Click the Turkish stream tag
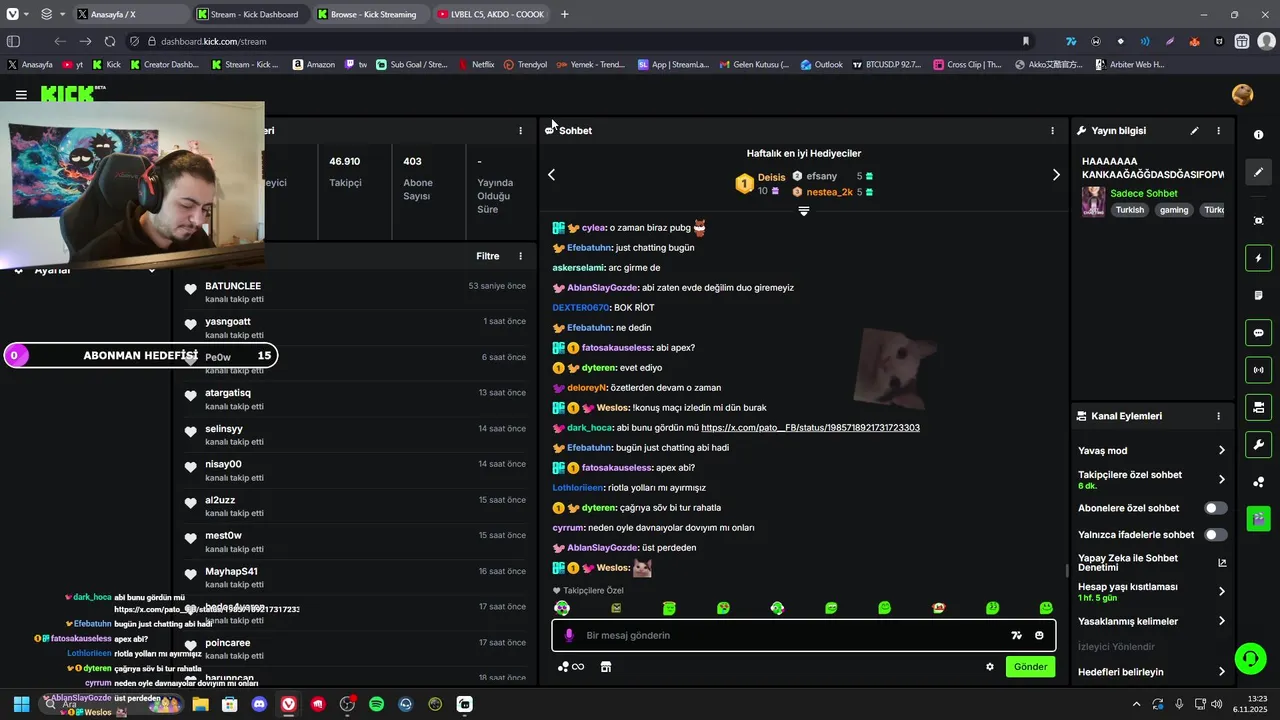 coord(1130,211)
